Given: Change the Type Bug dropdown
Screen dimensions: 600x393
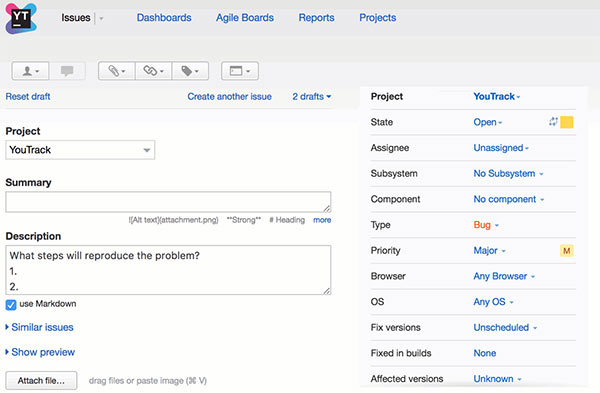Looking at the screenshot, I should pos(486,225).
